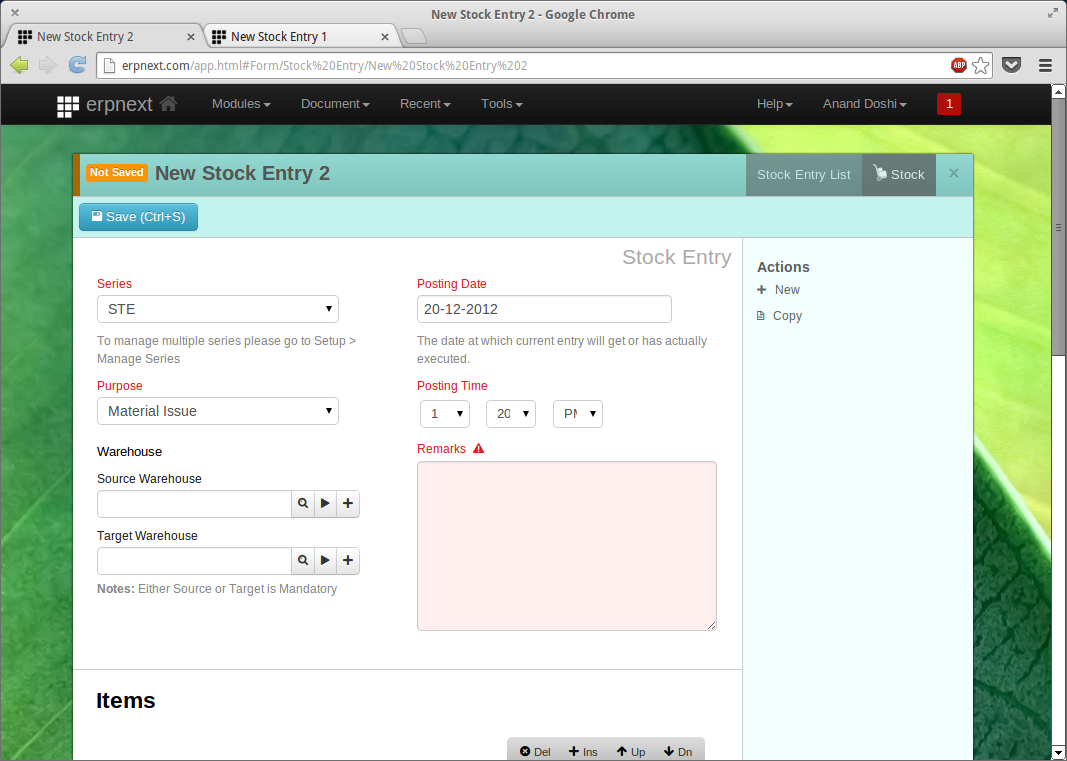Click the Target Warehouse input field

pos(195,561)
